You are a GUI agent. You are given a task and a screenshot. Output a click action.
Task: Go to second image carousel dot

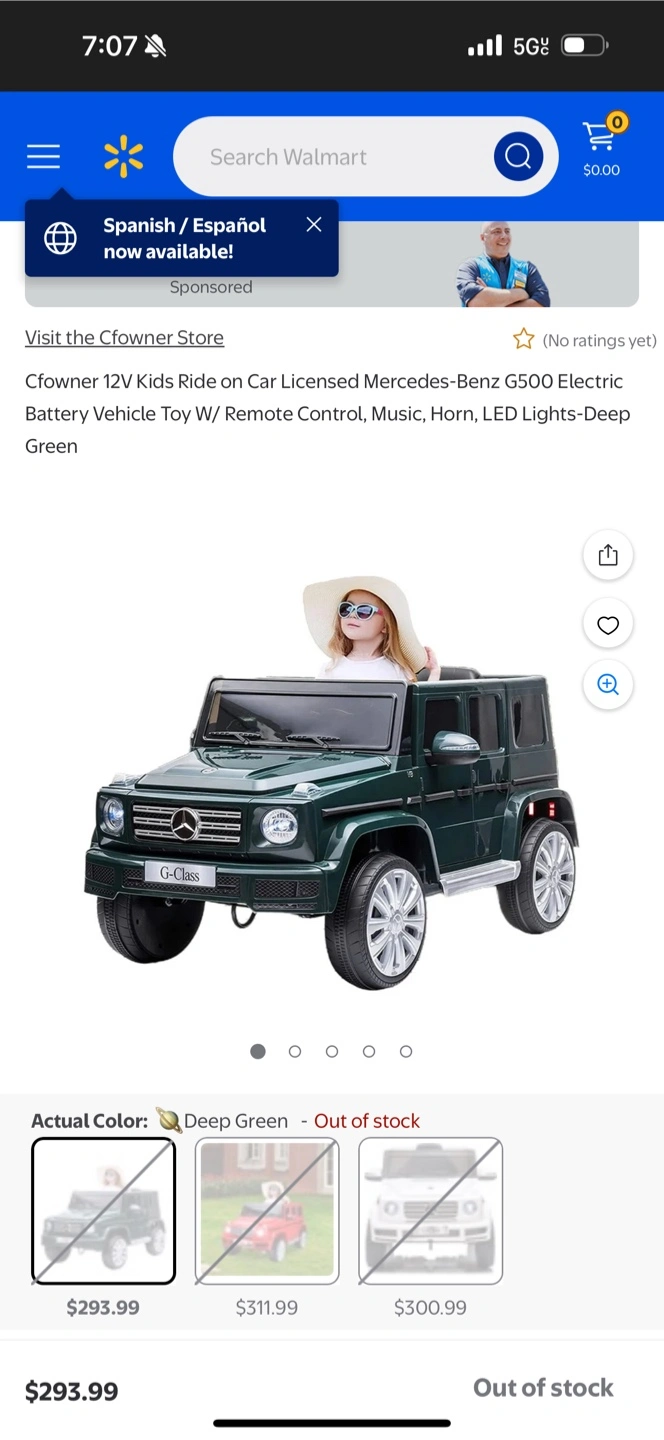pos(295,1051)
